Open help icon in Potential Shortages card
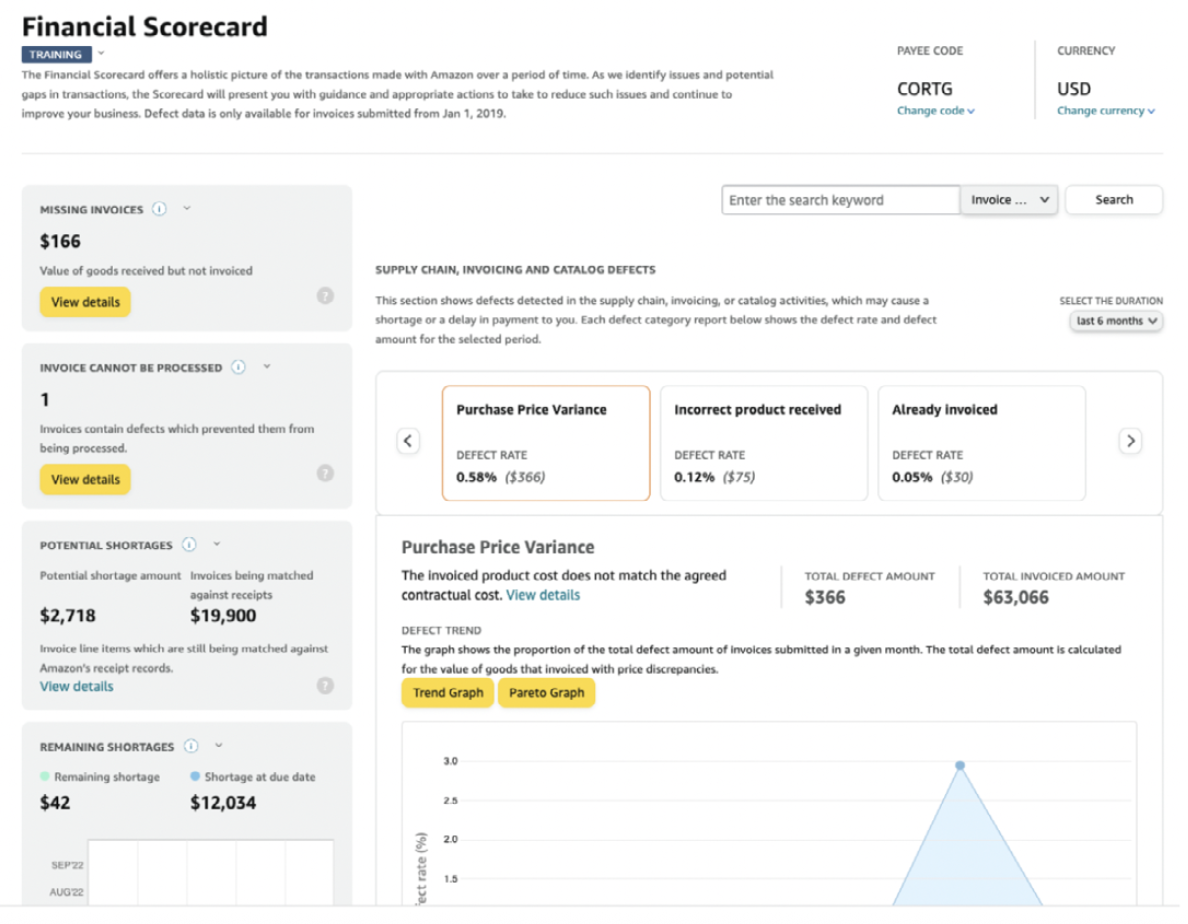 click(x=325, y=685)
